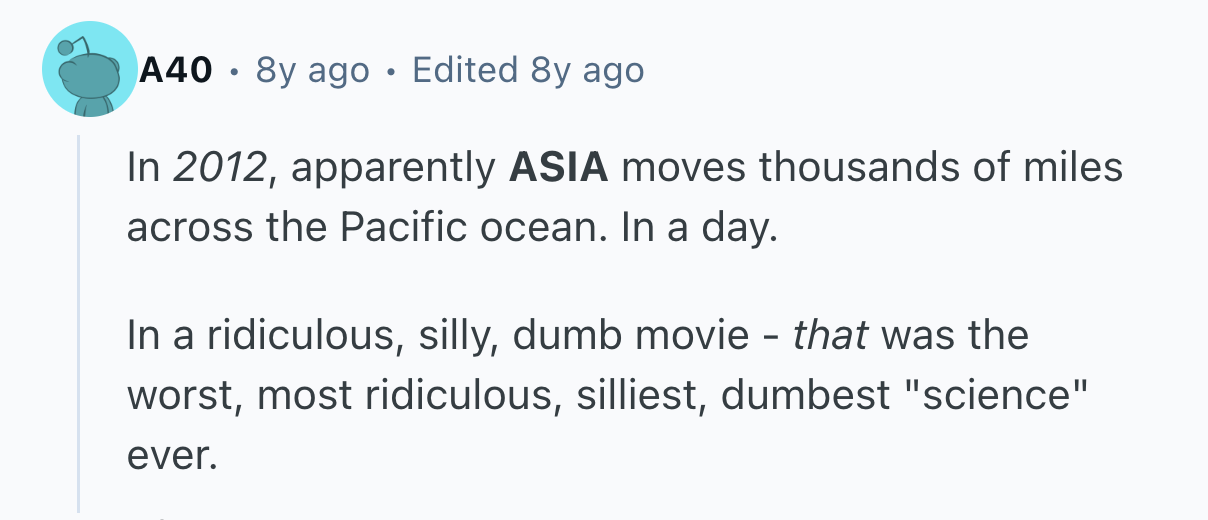Click the final word "ever."
The image size is (1208, 520).
pyautogui.click(x=170, y=456)
